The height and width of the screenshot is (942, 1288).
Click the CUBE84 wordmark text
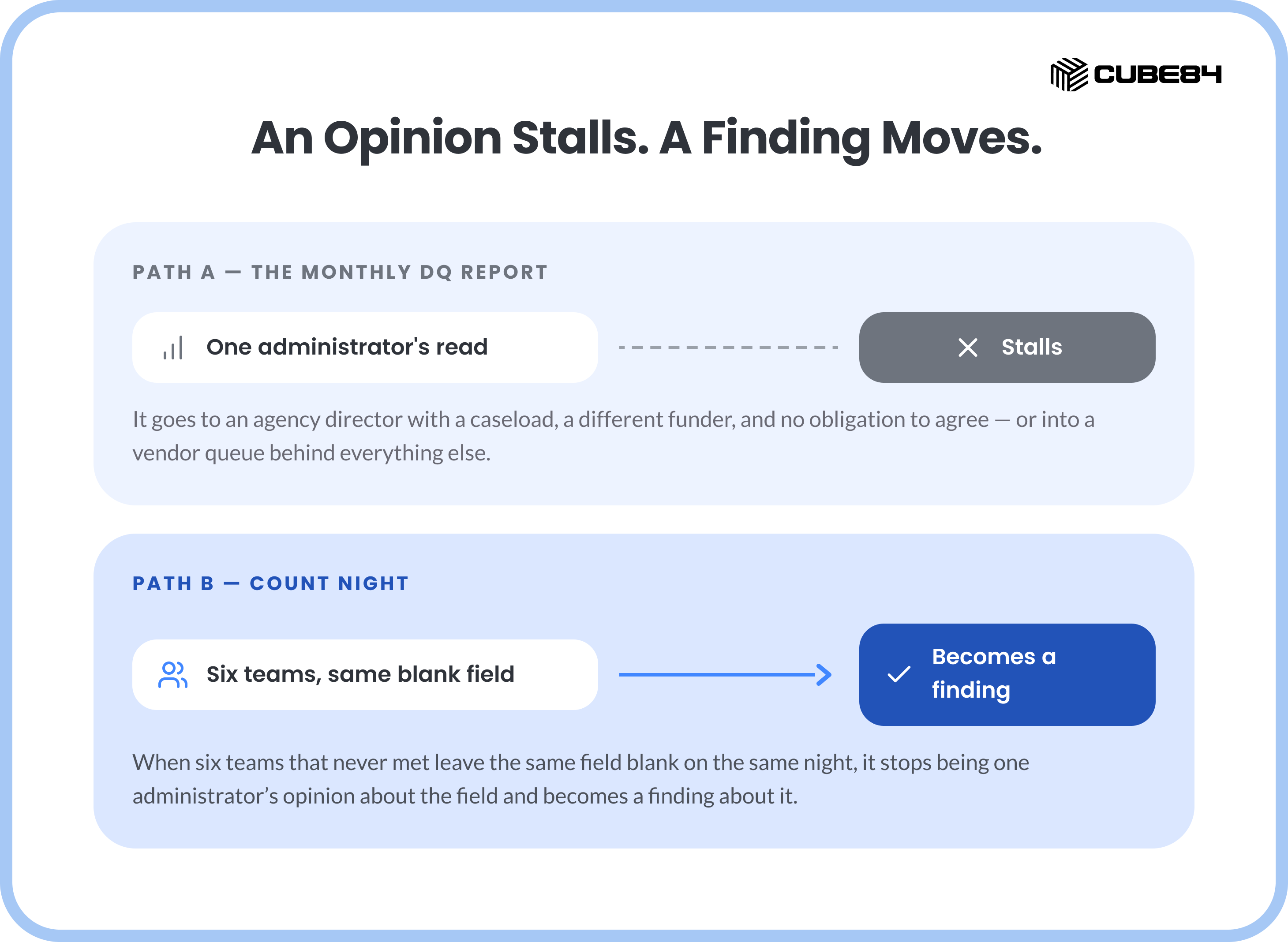coord(1157,74)
